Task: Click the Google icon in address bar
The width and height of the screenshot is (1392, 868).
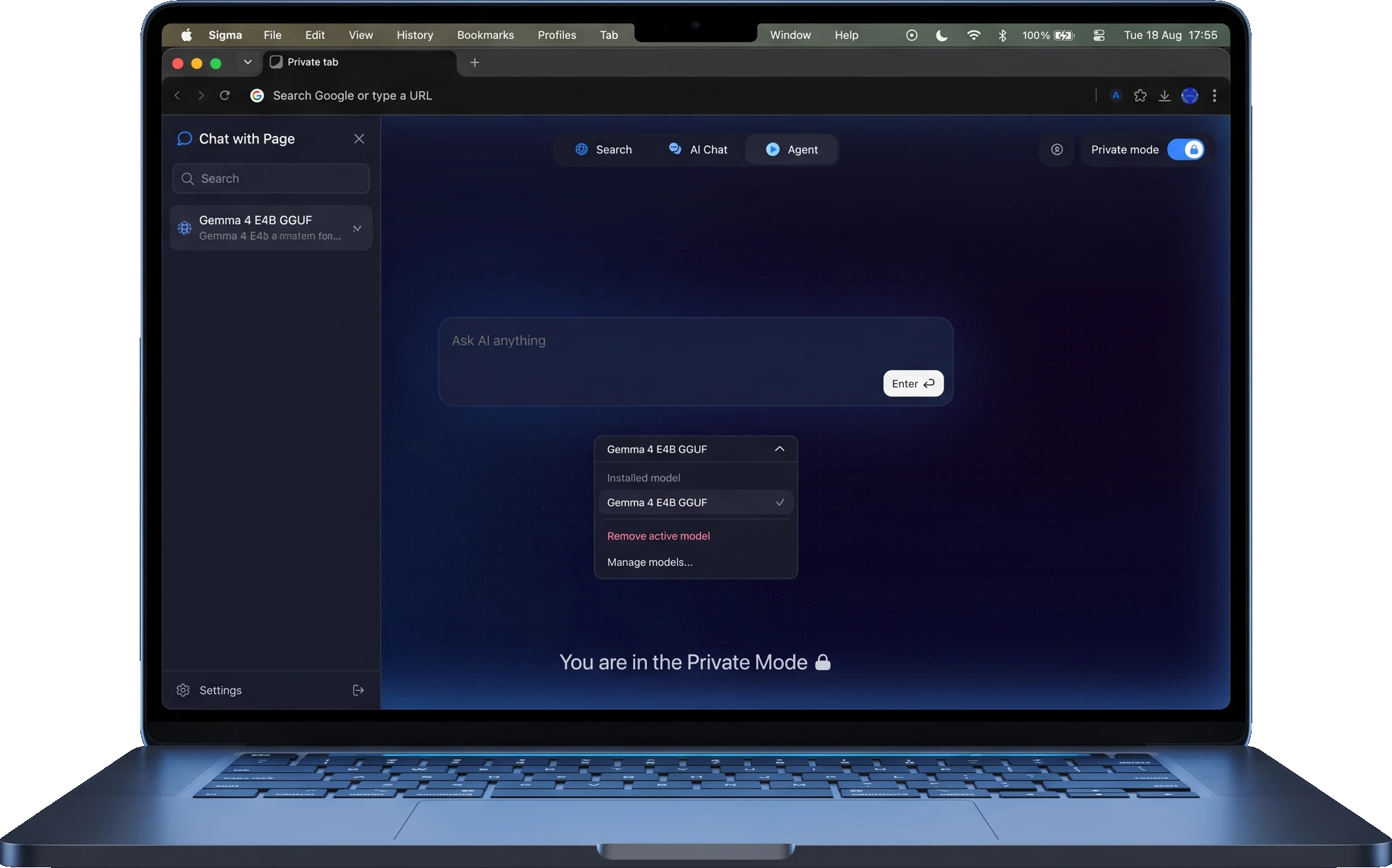Action: pyautogui.click(x=257, y=95)
